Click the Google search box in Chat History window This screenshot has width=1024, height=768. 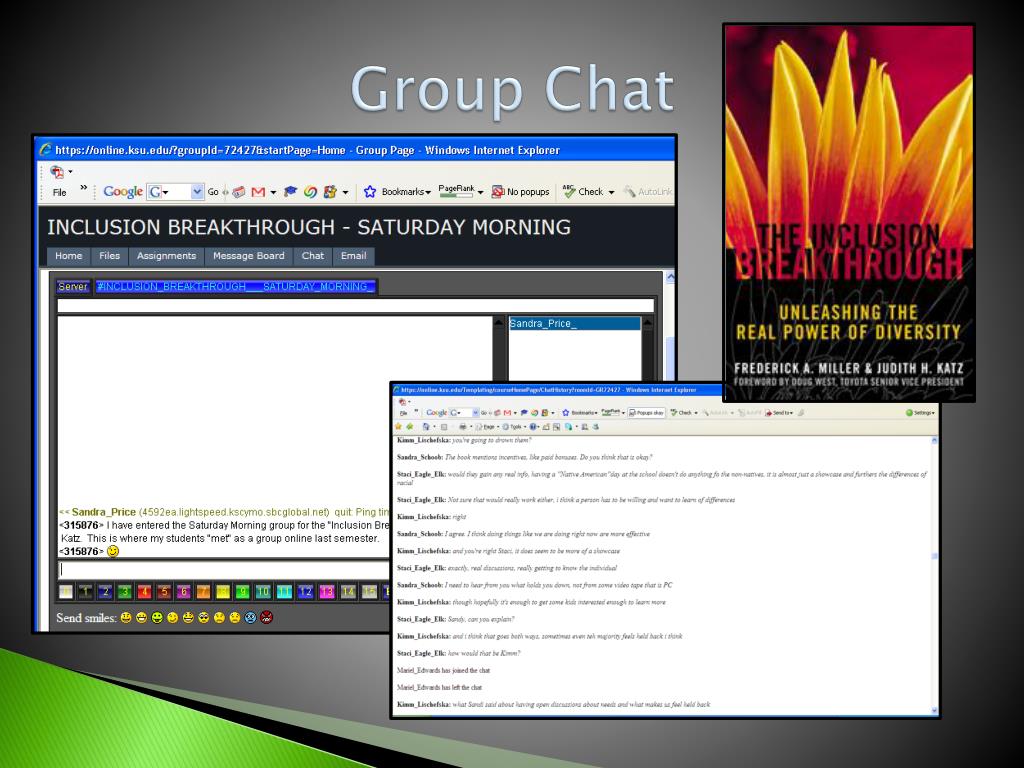pos(464,413)
